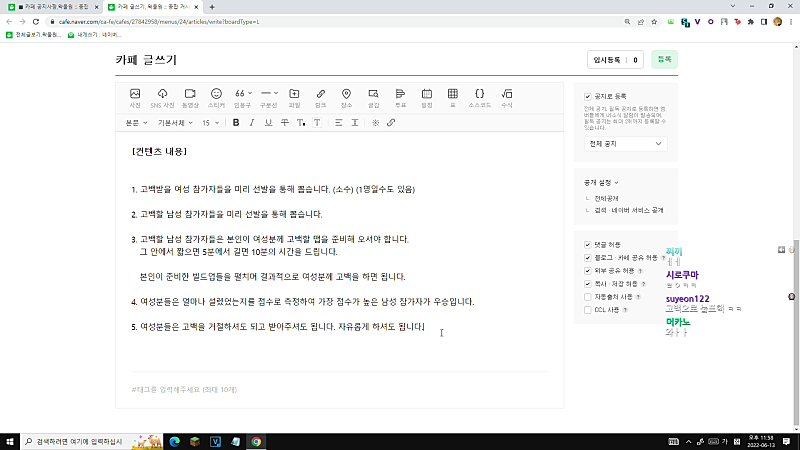Screen dimensions: 800x450
Task: Open the SNS 사진 upload icon
Action: click(162, 98)
